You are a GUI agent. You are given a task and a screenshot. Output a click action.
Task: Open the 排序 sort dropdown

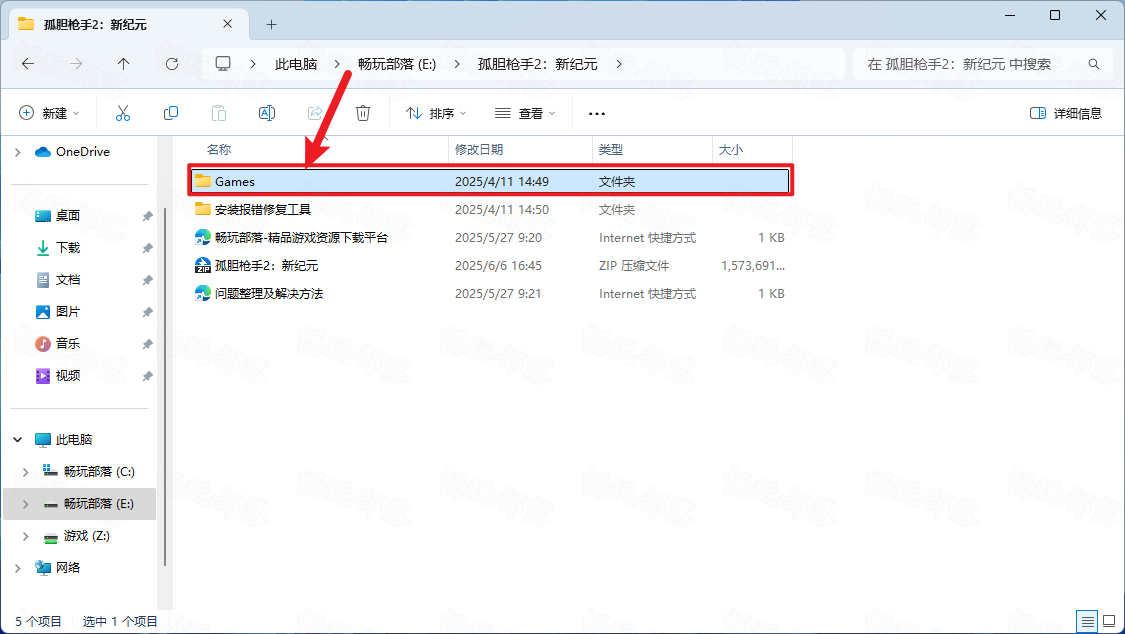[x=436, y=113]
